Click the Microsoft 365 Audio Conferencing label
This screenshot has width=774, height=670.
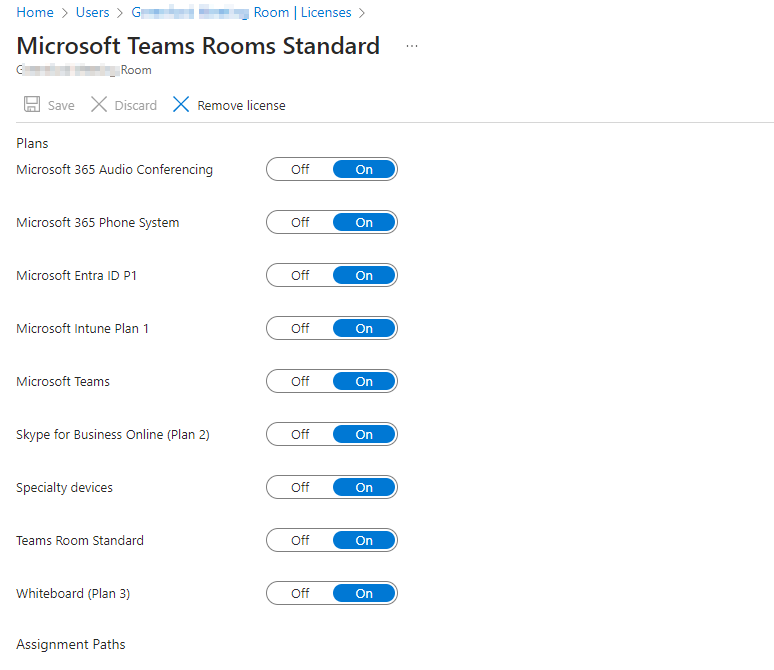coord(115,169)
